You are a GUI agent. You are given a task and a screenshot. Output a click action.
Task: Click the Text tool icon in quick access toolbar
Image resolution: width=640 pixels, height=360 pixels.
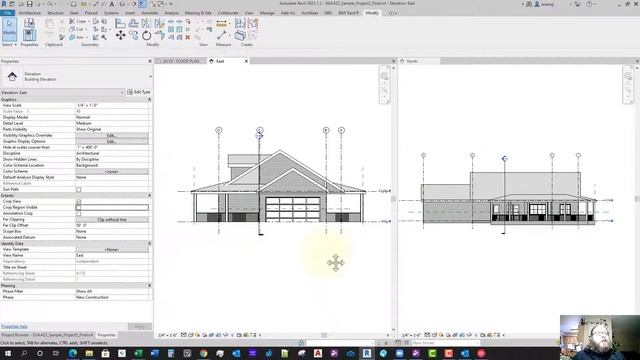click(112, 4)
